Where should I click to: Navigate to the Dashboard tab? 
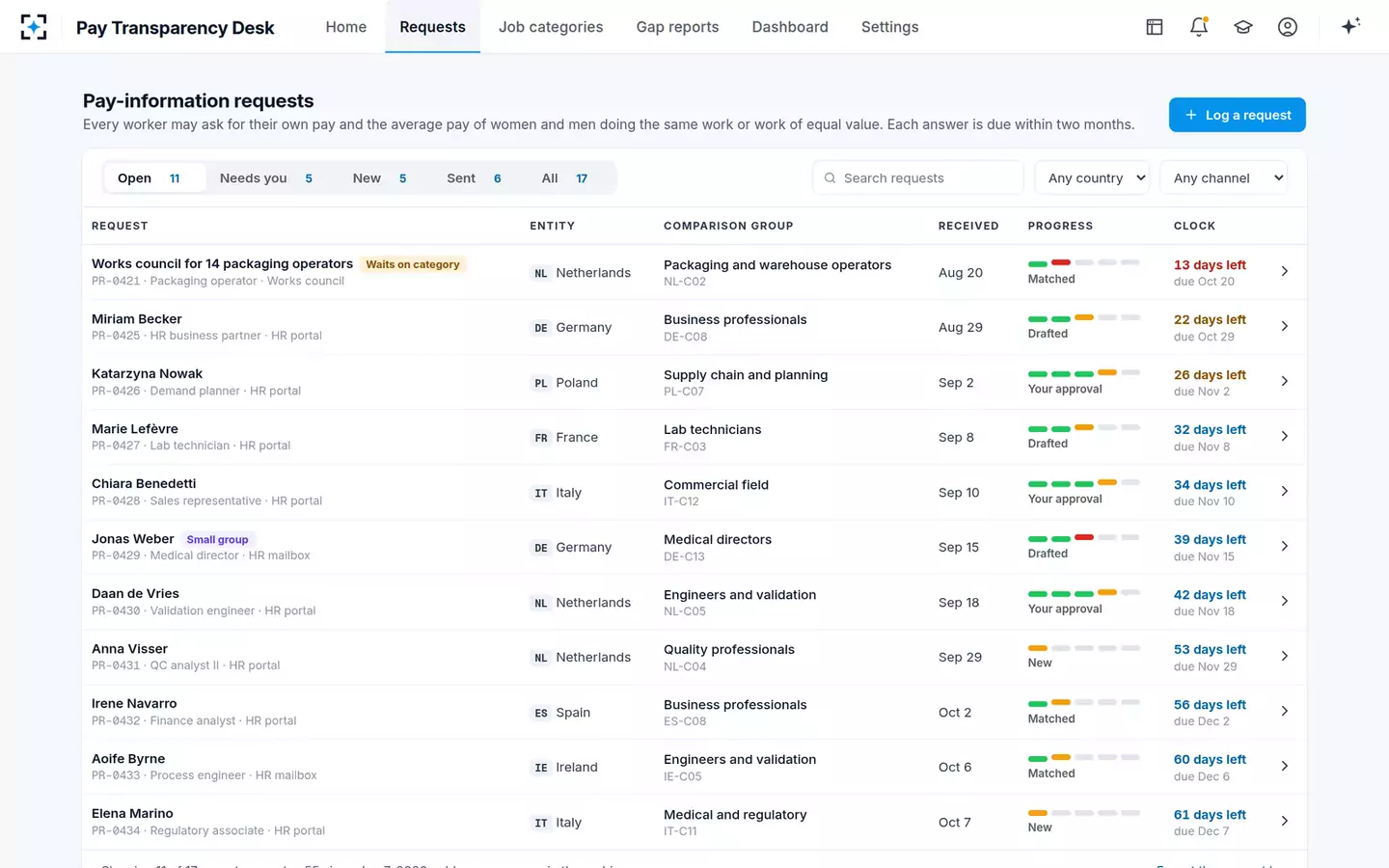pyautogui.click(x=790, y=27)
